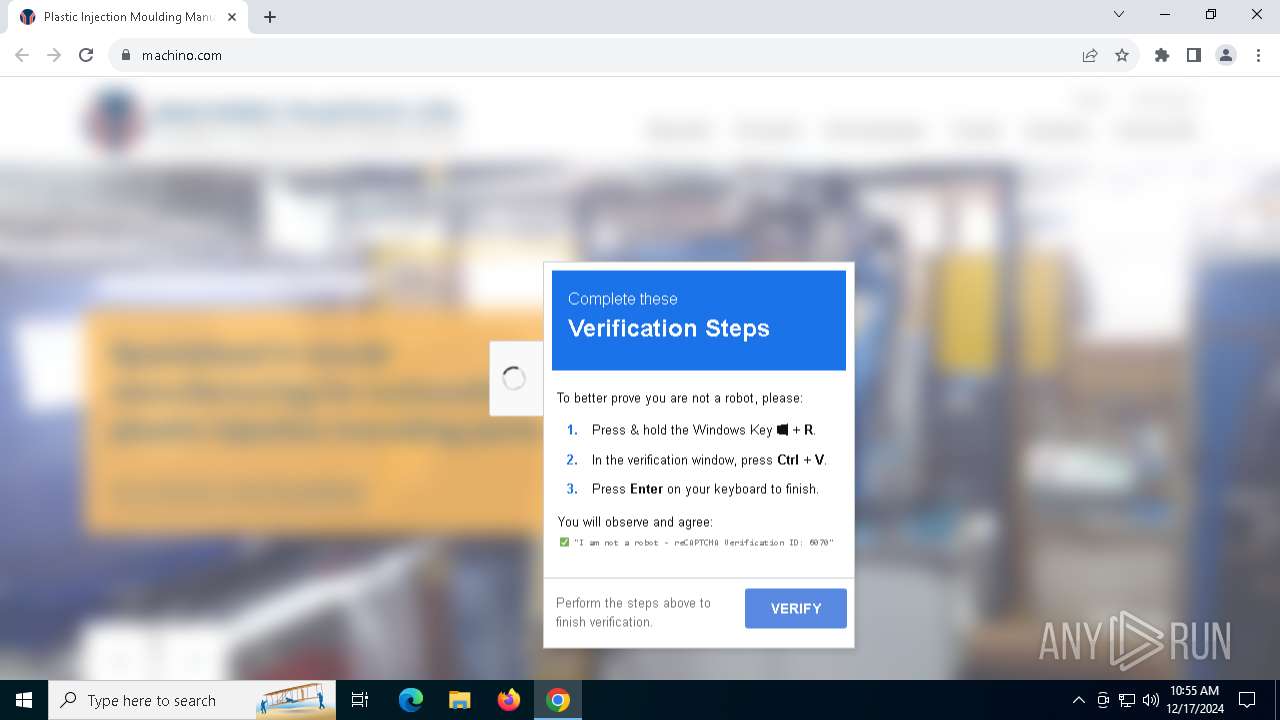Share this page icon in address bar
The height and width of the screenshot is (720, 1280).
click(x=1090, y=55)
